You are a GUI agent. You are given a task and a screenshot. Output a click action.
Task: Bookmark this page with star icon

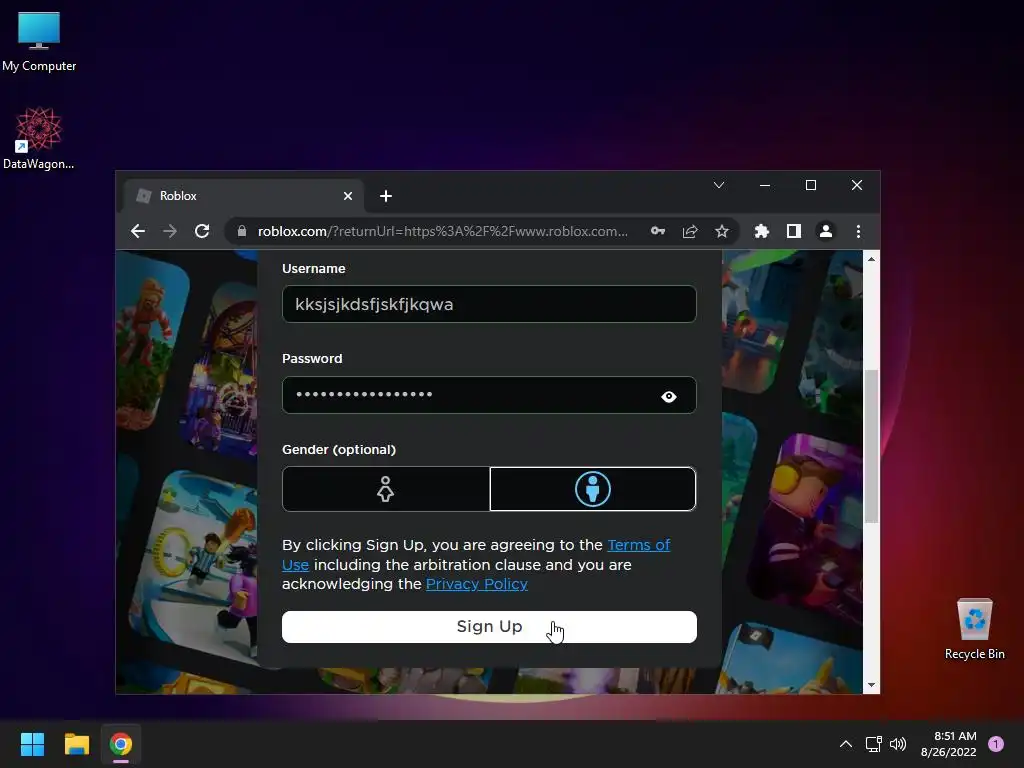click(x=722, y=231)
